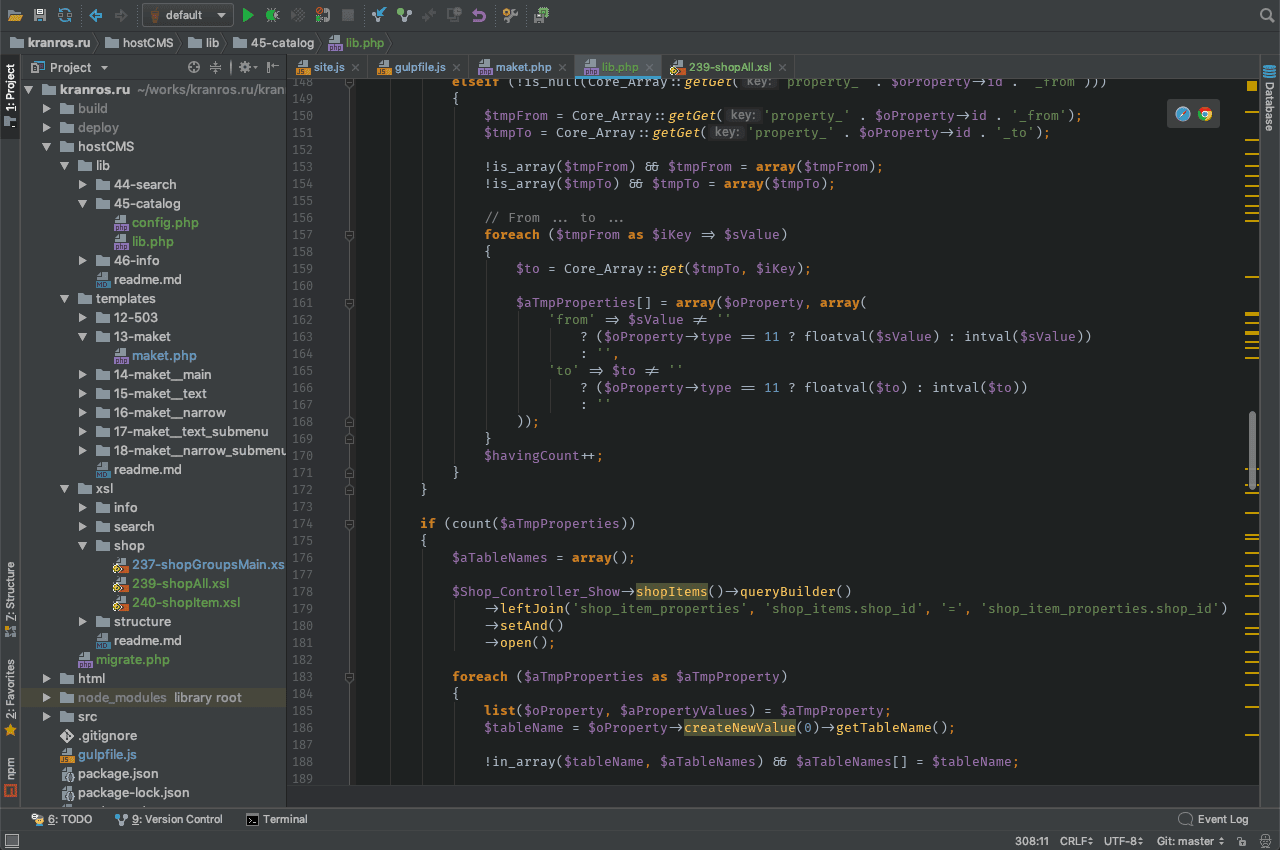Click the Stop square icon
The width and height of the screenshot is (1280, 850).
click(348, 15)
